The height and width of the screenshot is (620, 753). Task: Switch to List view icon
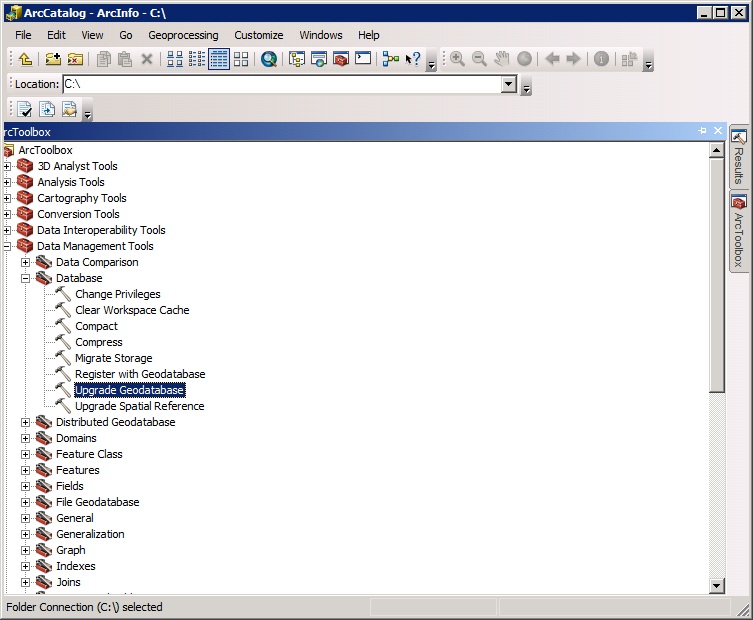tap(196, 59)
